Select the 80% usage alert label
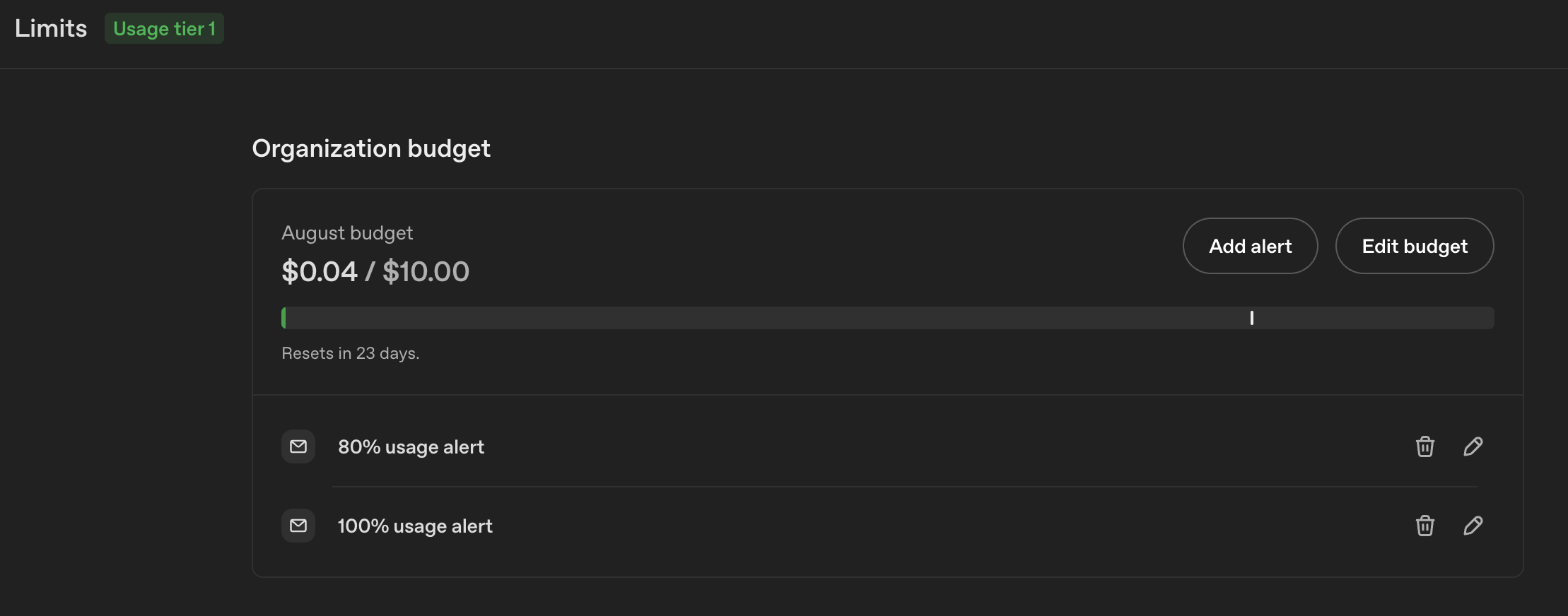This screenshot has height=616, width=1568. (411, 447)
